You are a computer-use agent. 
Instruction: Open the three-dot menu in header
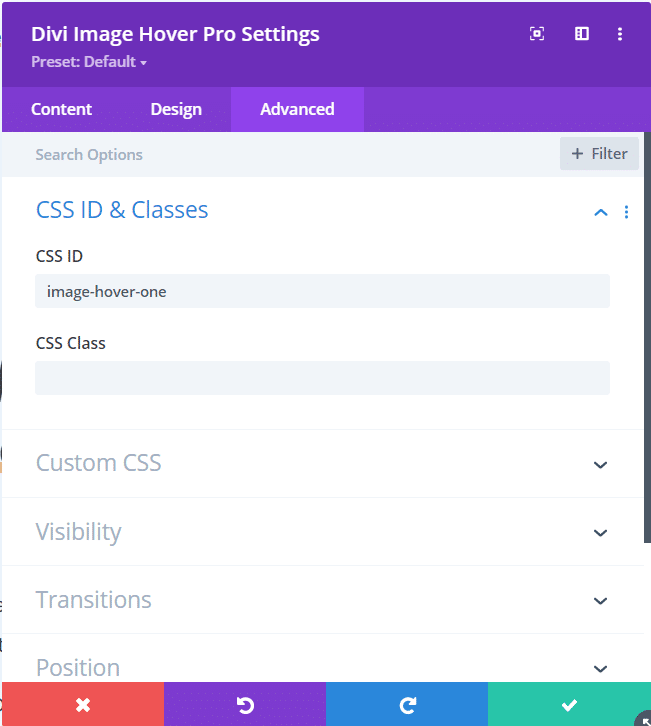620,34
